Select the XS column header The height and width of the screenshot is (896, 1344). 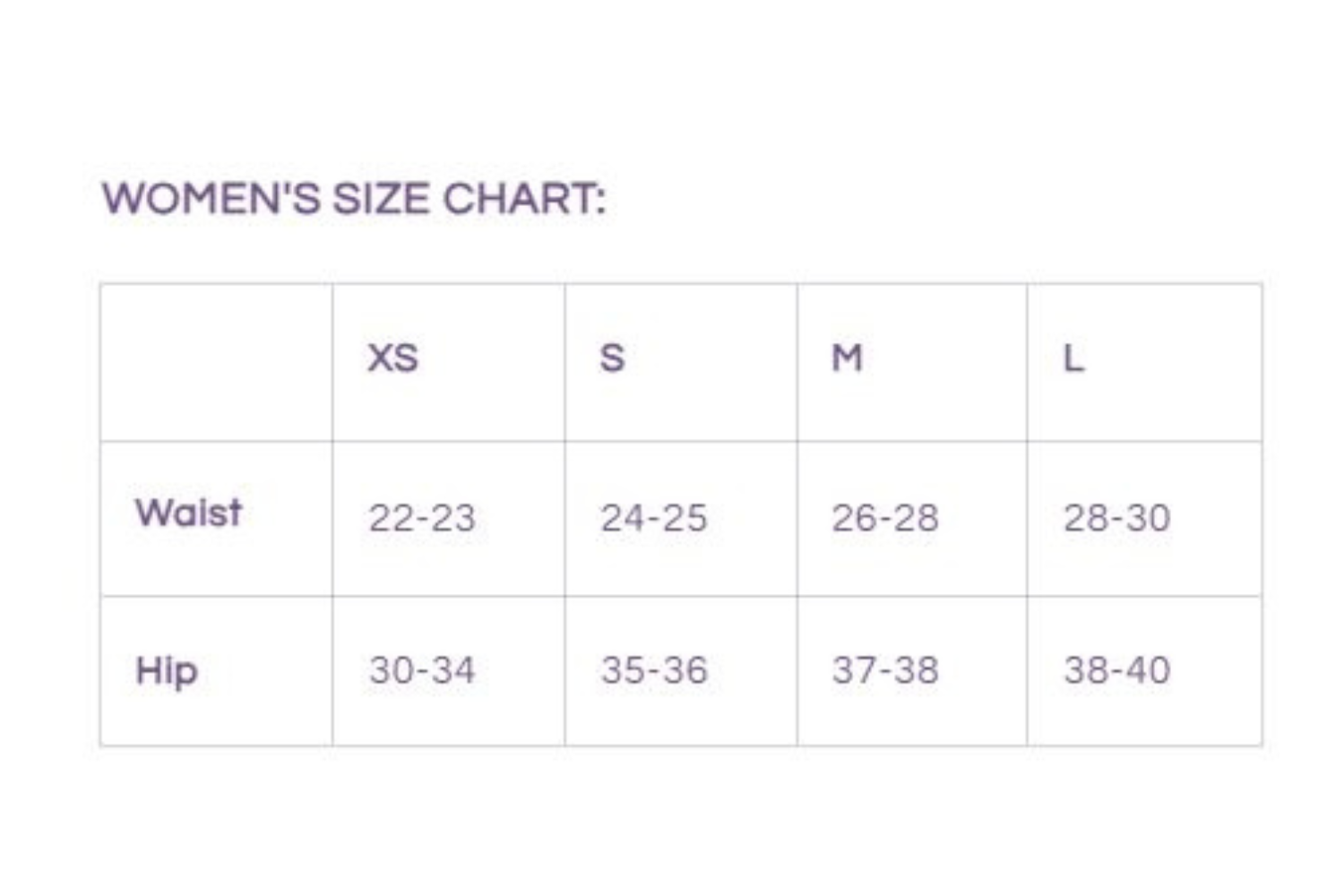pos(392,358)
